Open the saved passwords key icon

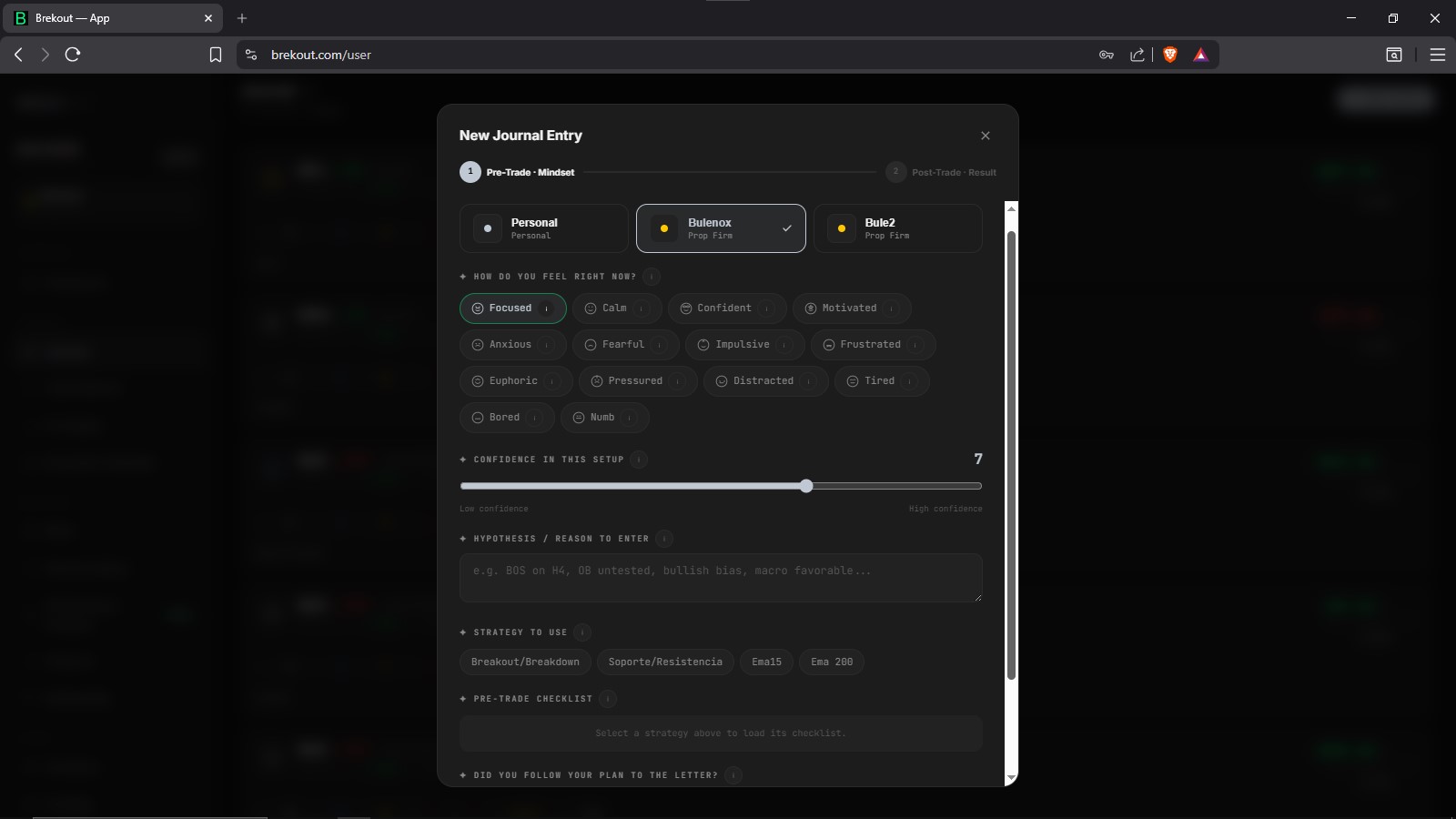1107,55
